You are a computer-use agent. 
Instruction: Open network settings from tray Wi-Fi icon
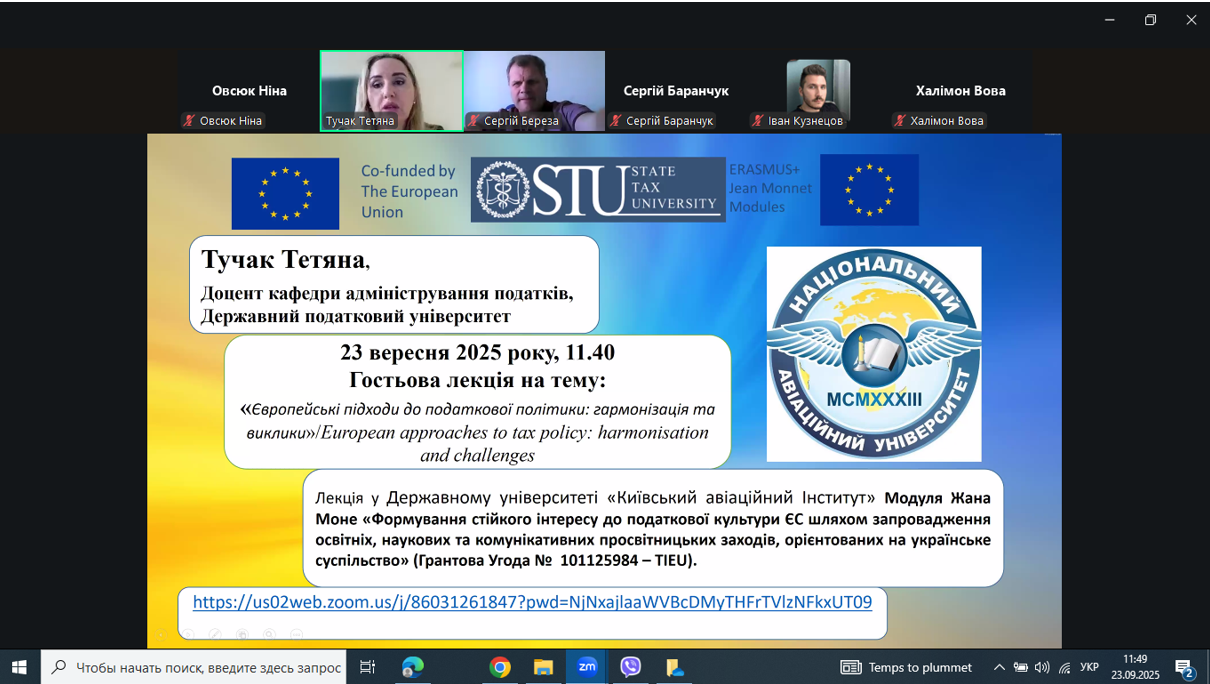(1064, 667)
